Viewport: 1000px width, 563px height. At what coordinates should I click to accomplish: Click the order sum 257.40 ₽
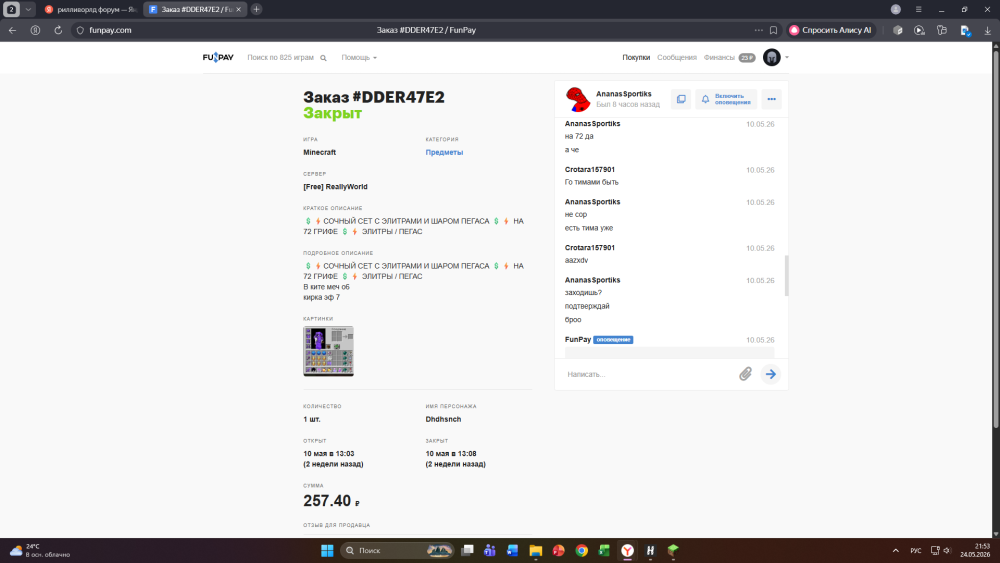point(332,501)
